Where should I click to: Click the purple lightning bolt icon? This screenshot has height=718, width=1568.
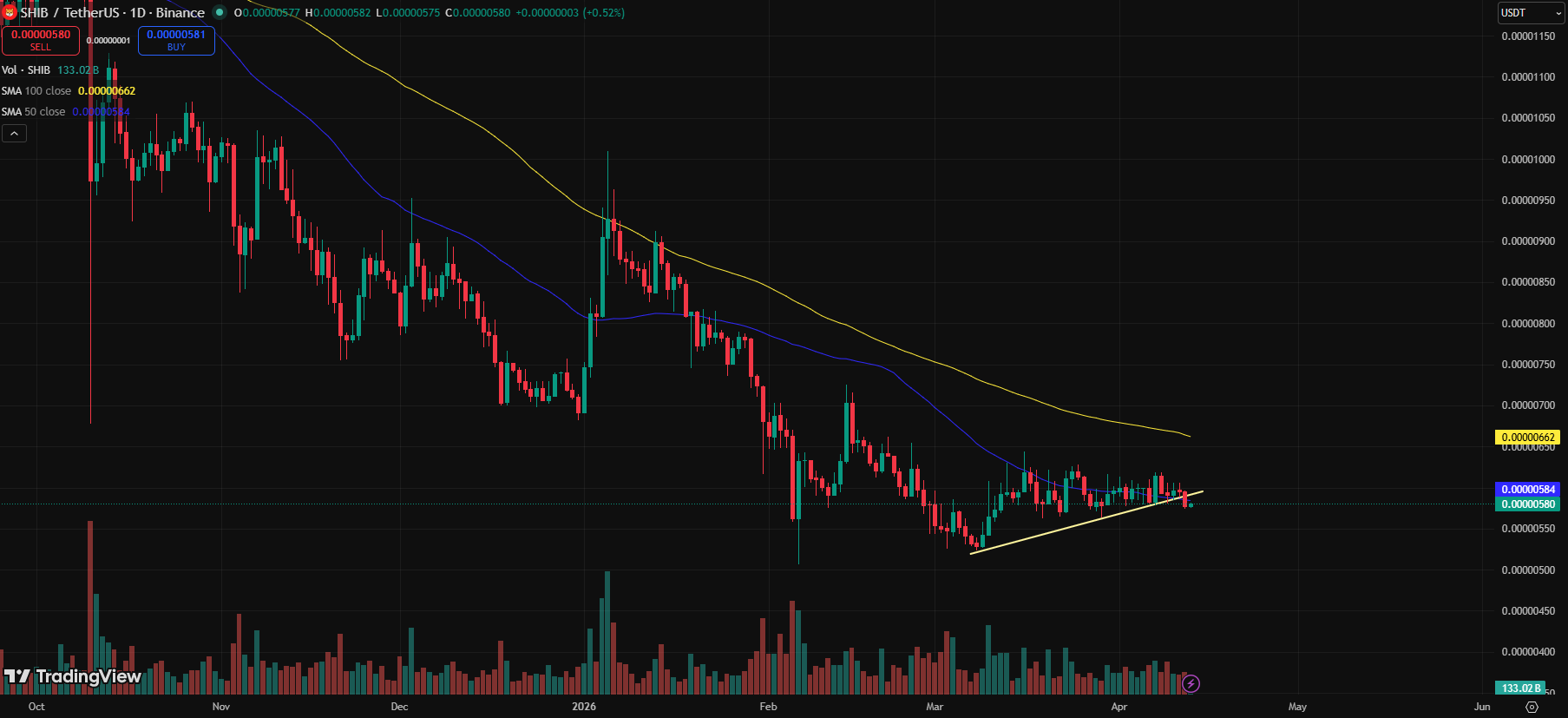pos(1191,684)
